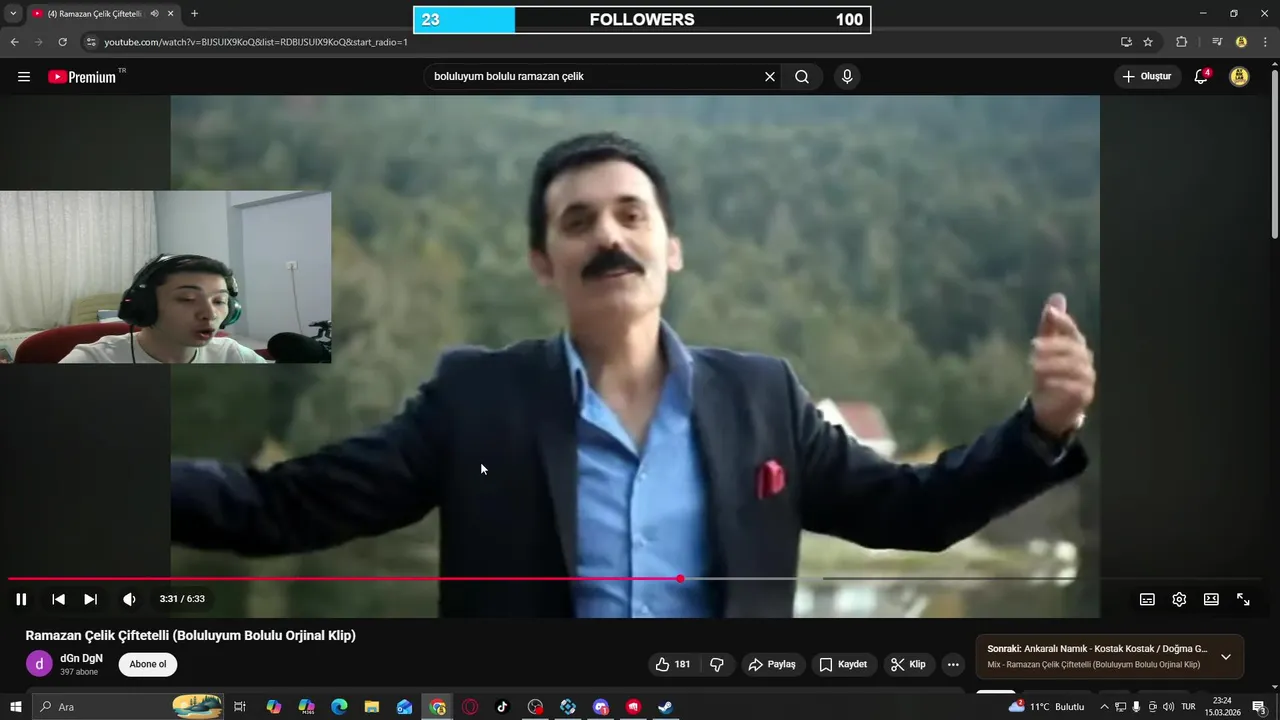Skip to next video
This screenshot has width=1280, height=720.
[x=90, y=599]
